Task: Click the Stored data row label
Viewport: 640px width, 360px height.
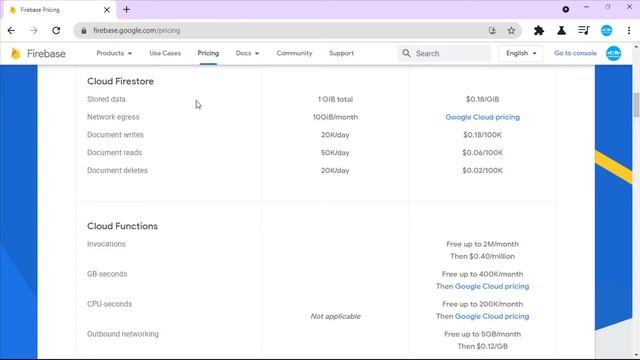Action: tap(106, 99)
